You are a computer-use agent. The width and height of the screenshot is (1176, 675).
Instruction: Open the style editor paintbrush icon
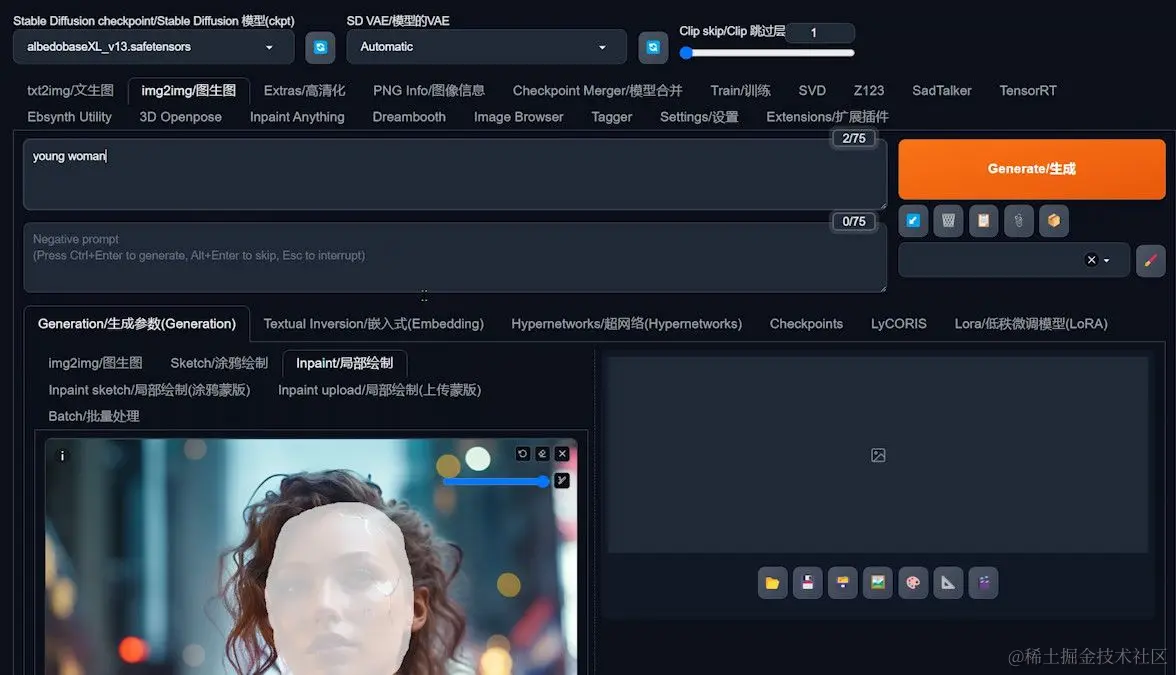pyautogui.click(x=1150, y=260)
